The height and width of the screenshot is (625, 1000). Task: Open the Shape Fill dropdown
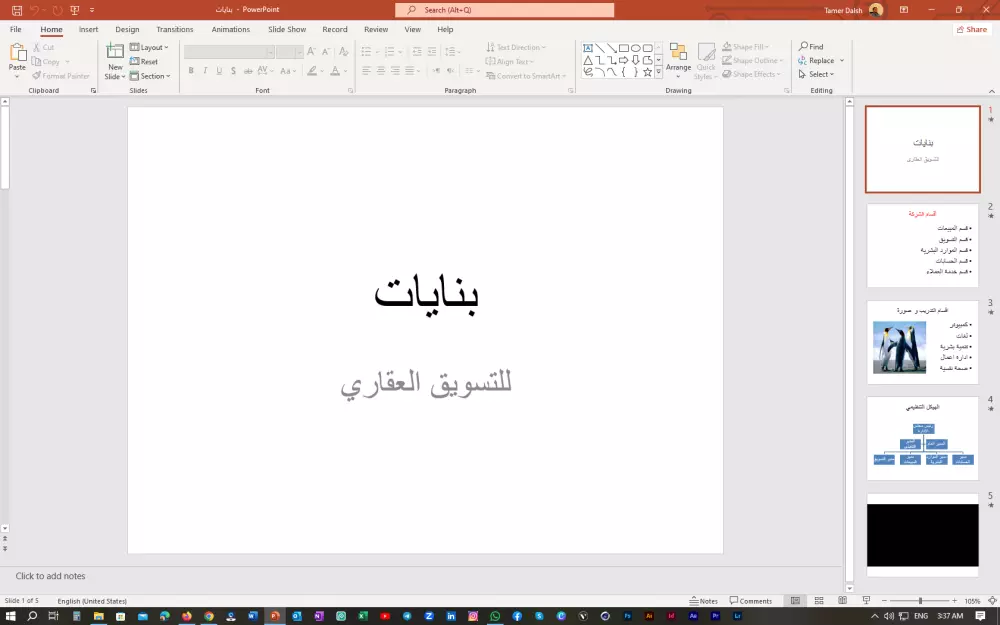[x=750, y=46]
